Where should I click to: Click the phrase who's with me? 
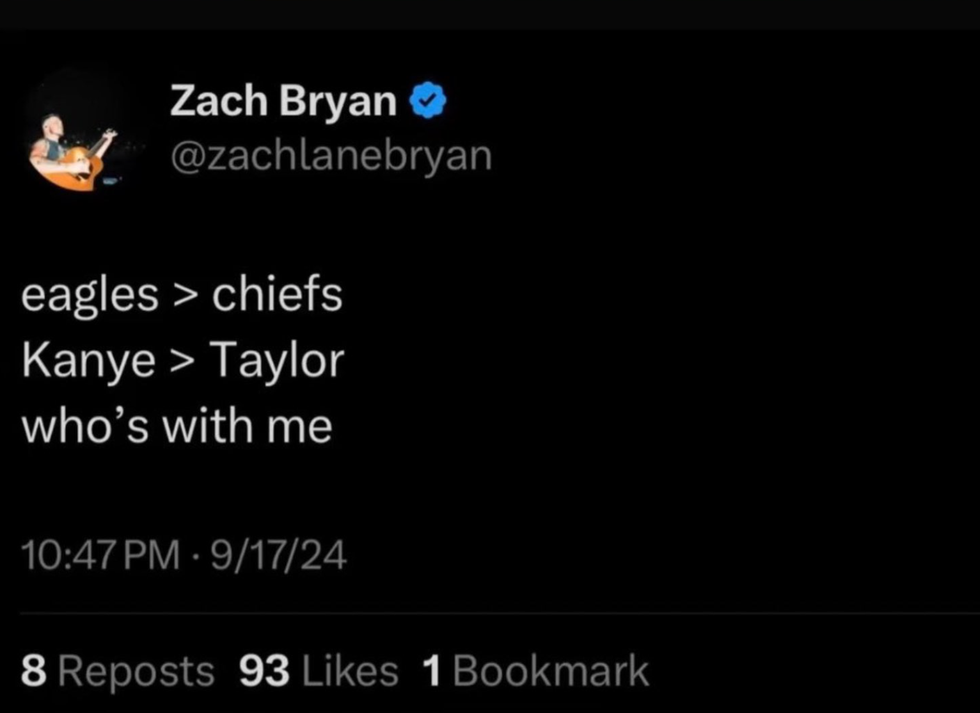(x=176, y=424)
